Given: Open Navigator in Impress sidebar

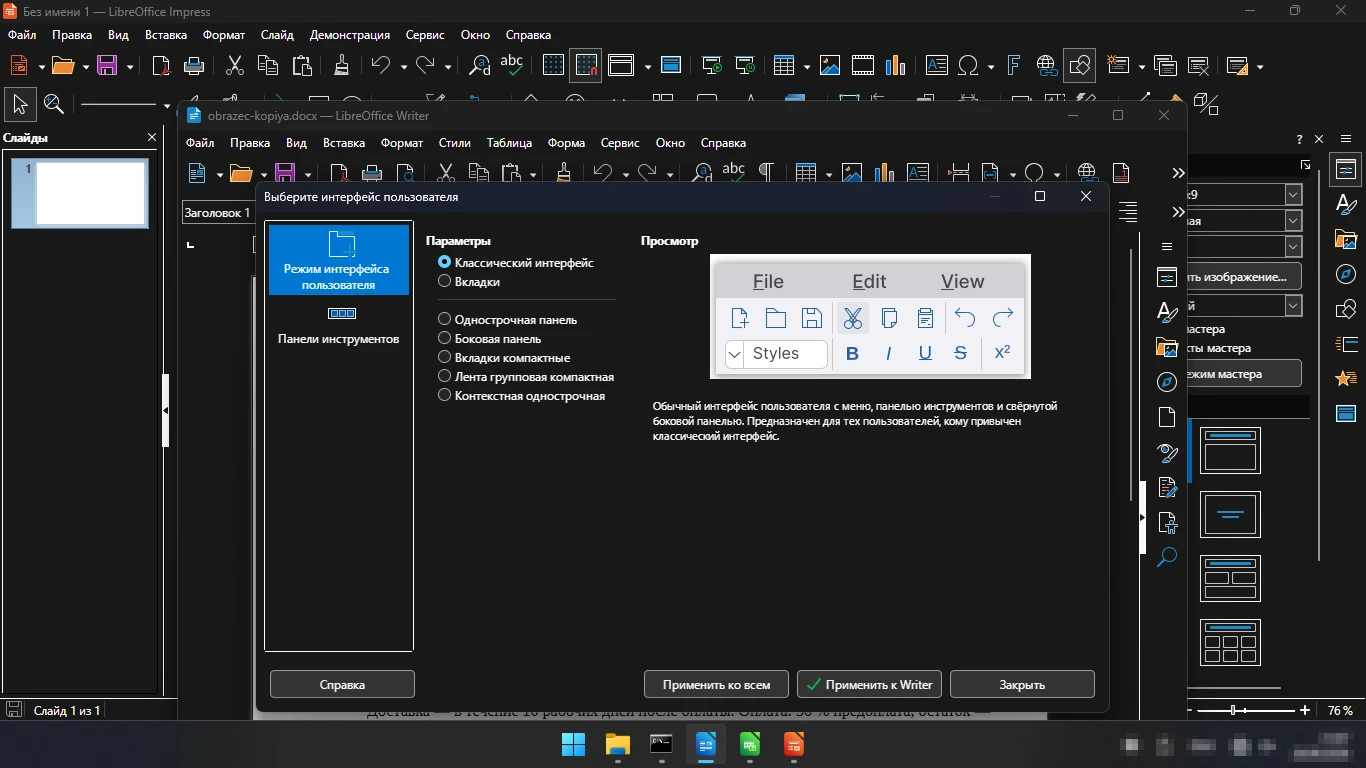Looking at the screenshot, I should pyautogui.click(x=1346, y=274).
